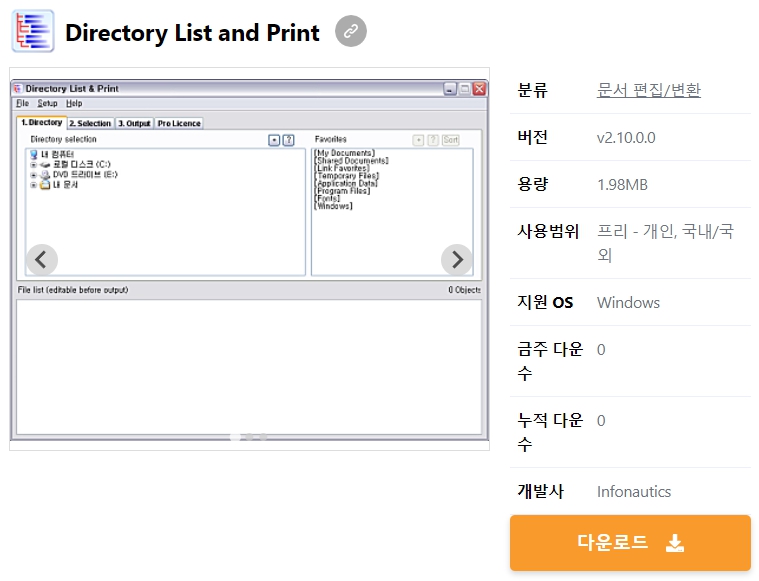The image size is (759, 581).
Task: Click the small dot button beside Directory selection
Action: coord(274,140)
